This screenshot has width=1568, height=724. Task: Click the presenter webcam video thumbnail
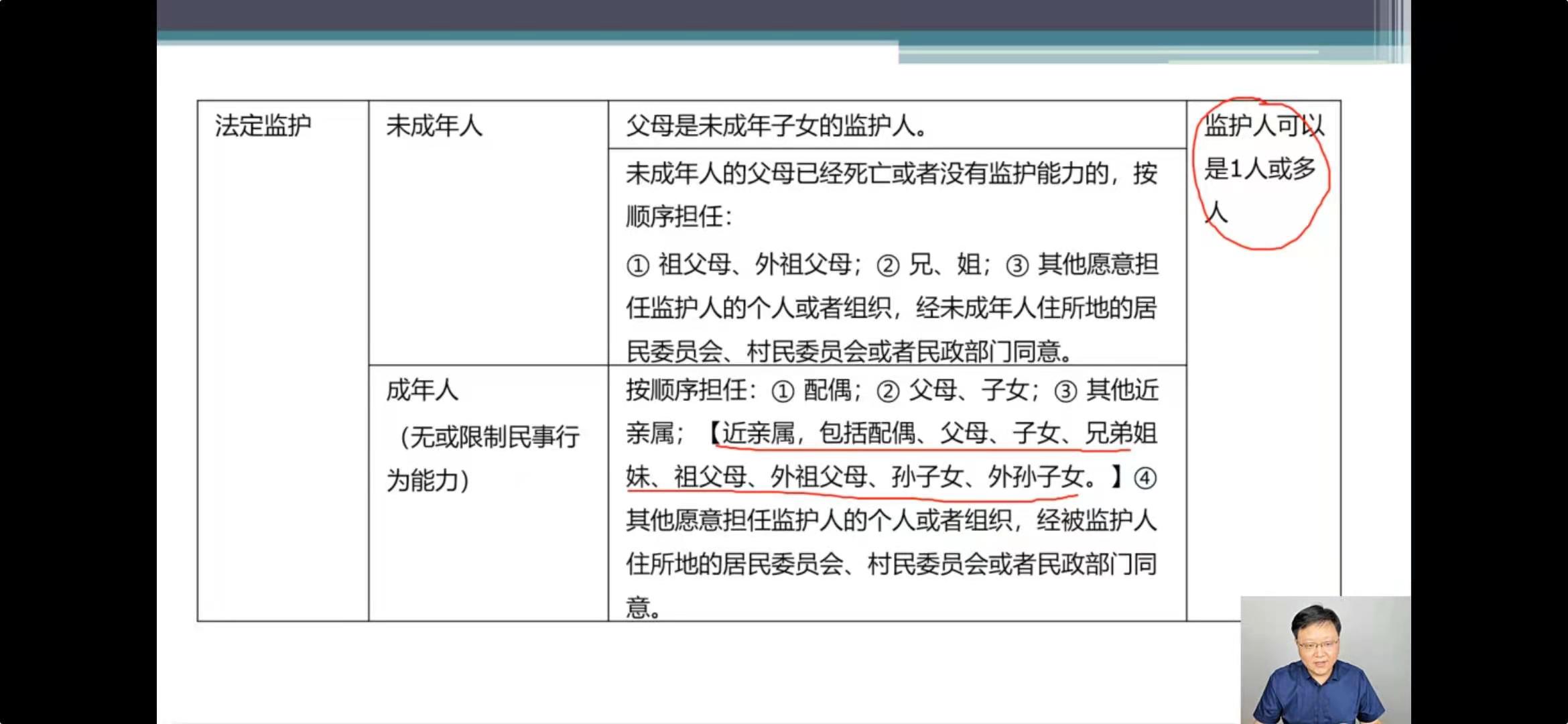click(x=1325, y=660)
